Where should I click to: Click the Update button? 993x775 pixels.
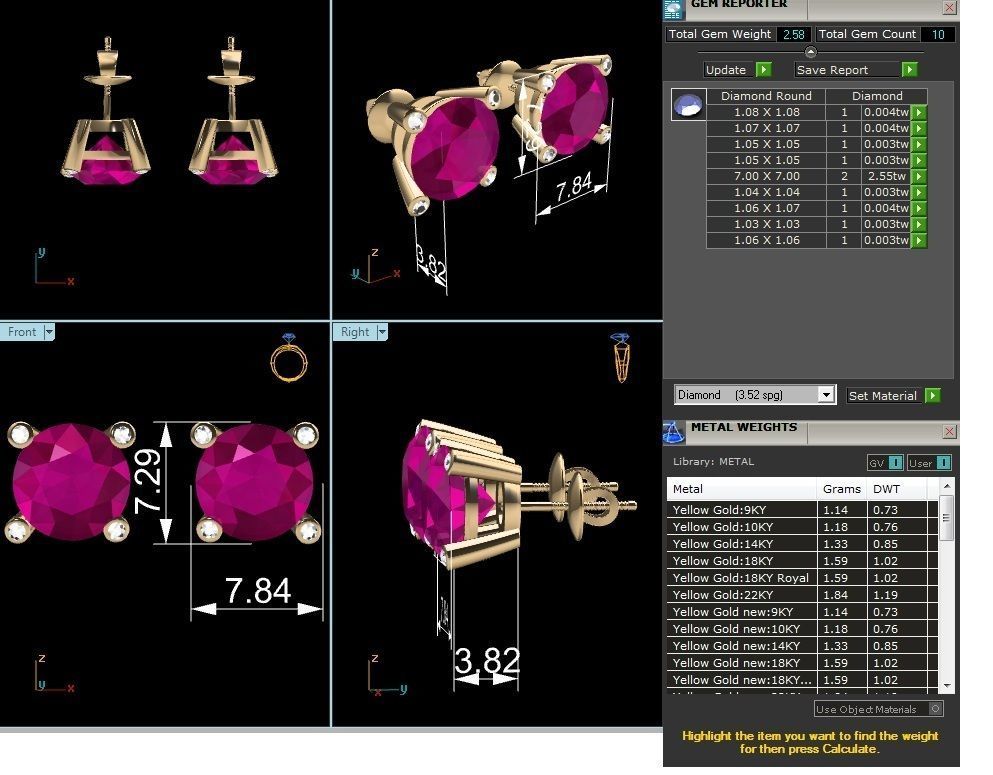(x=730, y=70)
